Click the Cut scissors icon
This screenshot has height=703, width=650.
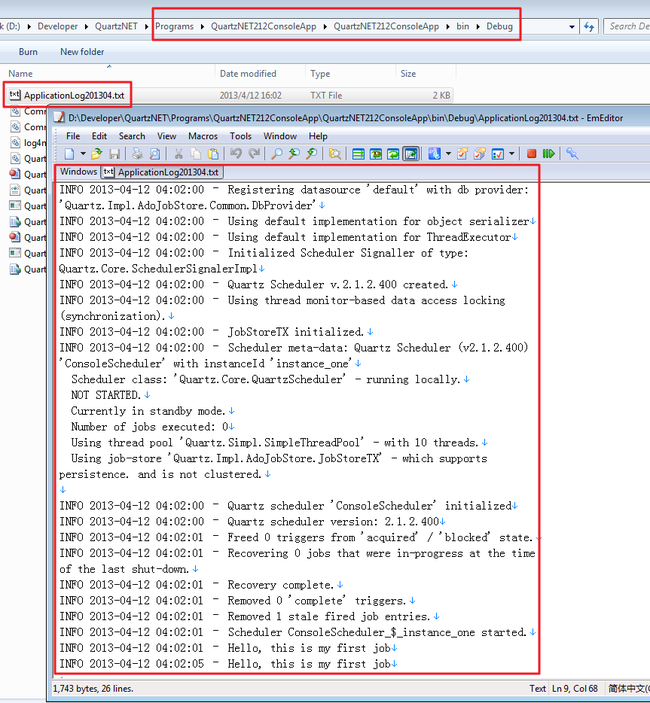(x=178, y=154)
